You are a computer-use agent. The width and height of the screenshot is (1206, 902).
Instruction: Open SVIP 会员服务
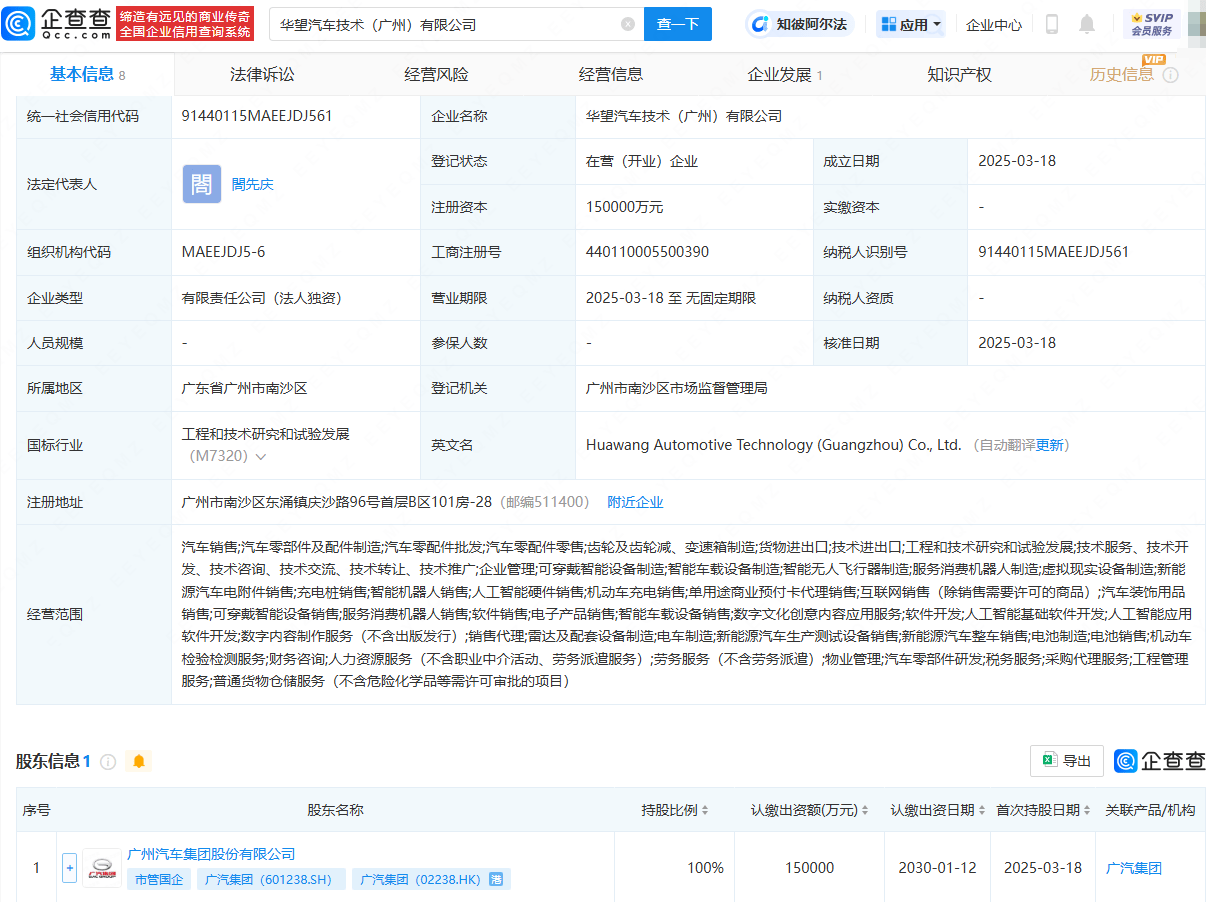tap(1152, 24)
